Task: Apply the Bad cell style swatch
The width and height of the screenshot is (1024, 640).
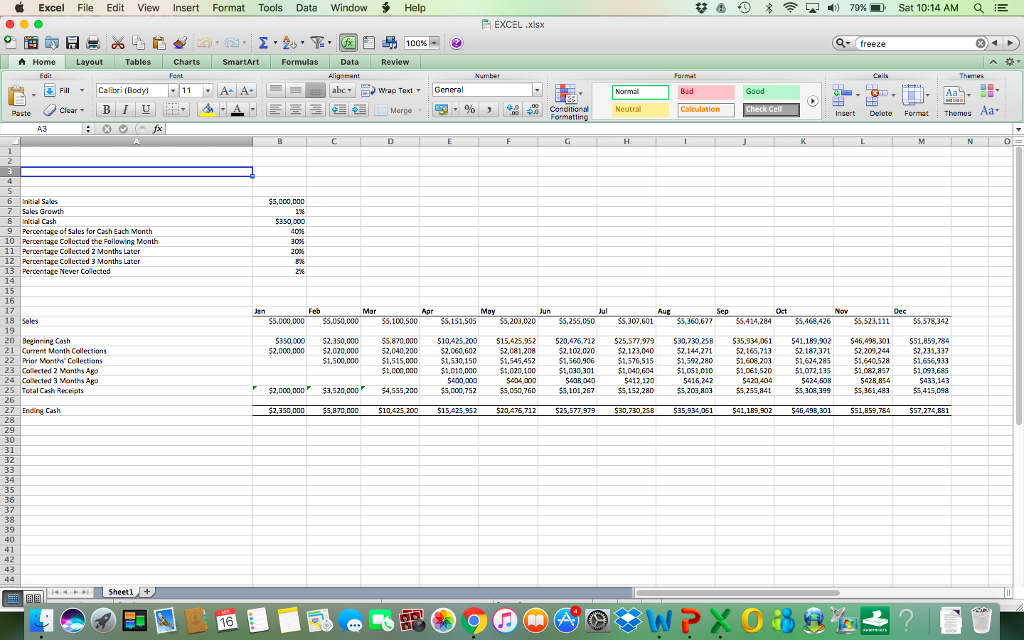Action: point(705,91)
